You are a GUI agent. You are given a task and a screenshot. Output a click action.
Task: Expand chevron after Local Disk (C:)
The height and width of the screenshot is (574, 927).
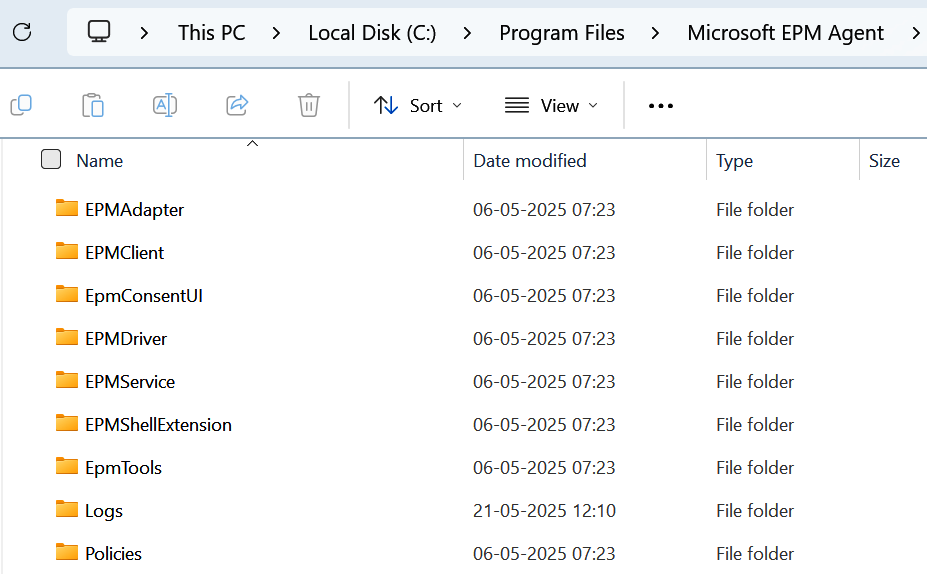467,33
